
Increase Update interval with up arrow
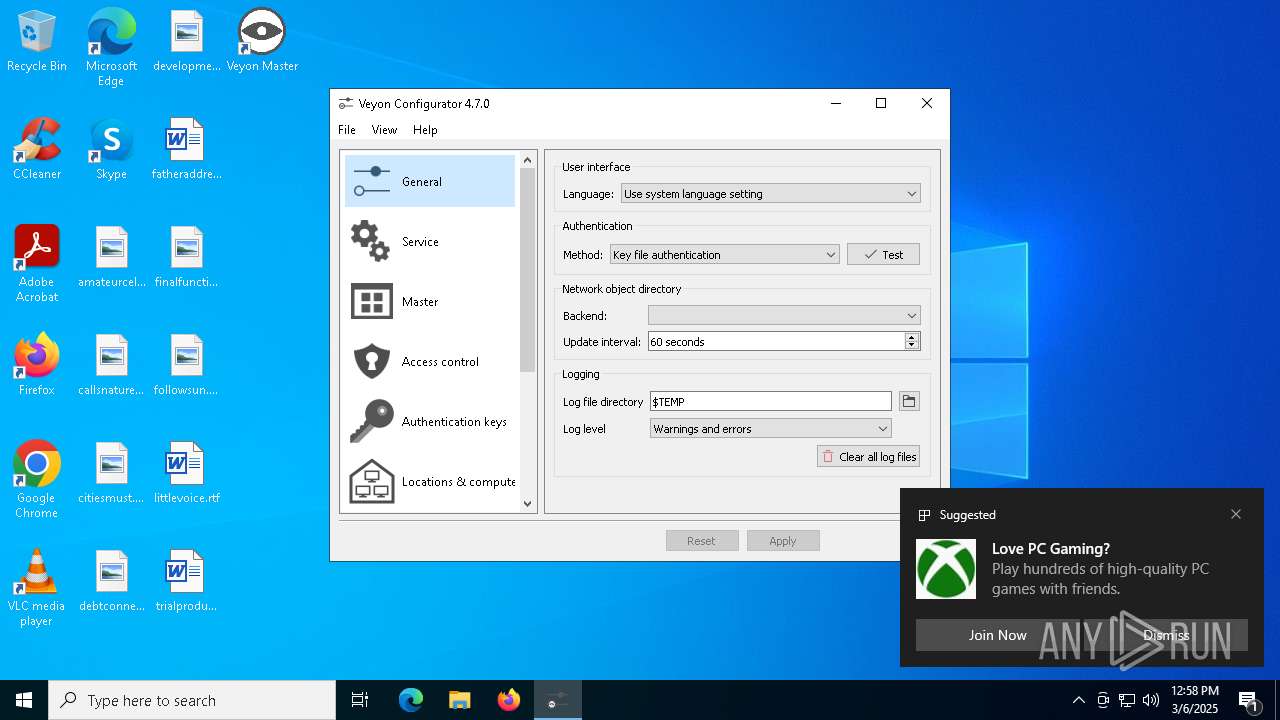click(x=911, y=337)
